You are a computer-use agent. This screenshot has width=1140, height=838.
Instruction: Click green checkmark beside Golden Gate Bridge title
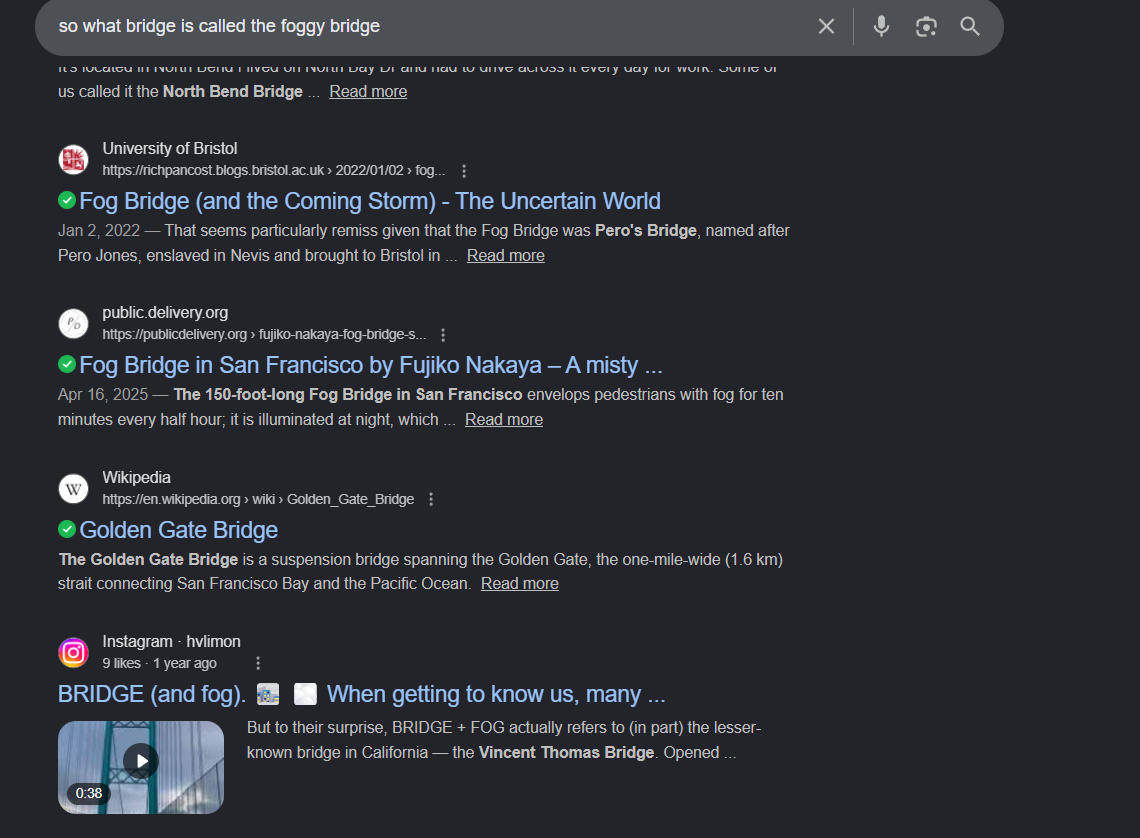click(67, 529)
